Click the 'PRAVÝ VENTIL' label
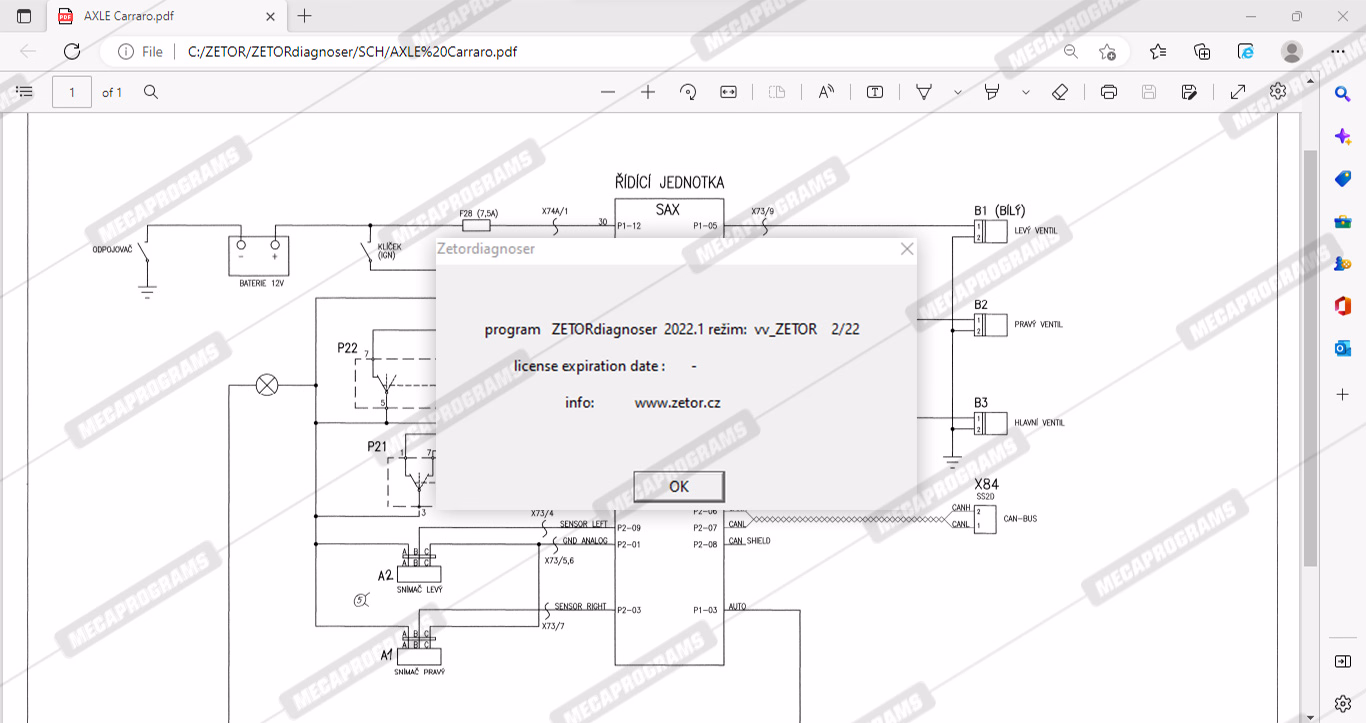Screen dimensions: 1366x723 tap(1038, 325)
